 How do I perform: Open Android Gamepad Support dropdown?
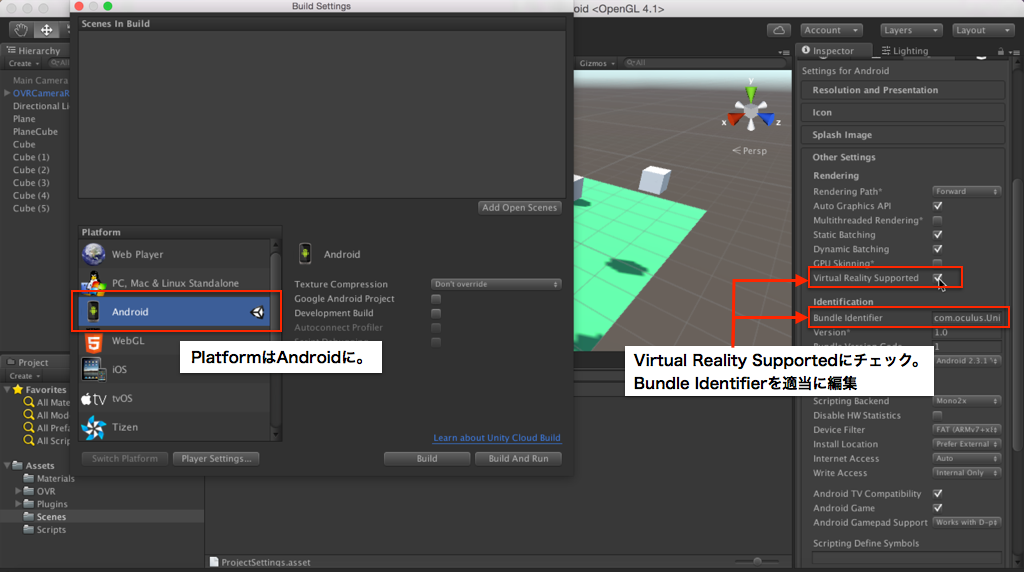click(967, 522)
